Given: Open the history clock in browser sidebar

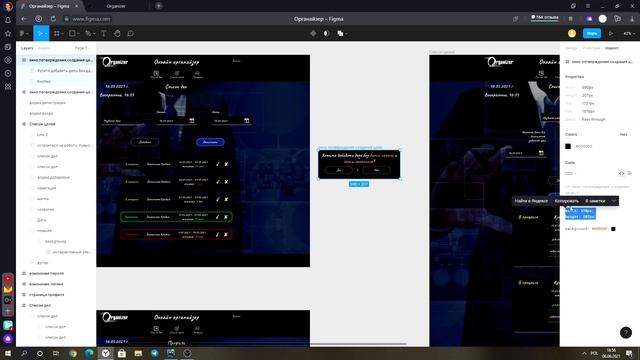Looking at the screenshot, I should coord(8,73).
